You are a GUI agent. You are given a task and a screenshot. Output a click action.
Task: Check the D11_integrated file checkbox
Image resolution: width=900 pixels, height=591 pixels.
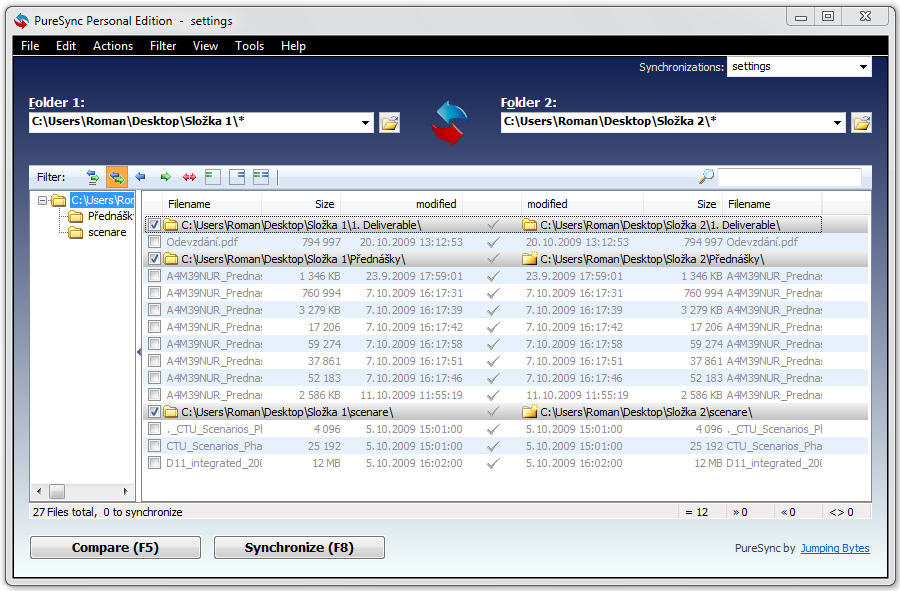coord(154,462)
